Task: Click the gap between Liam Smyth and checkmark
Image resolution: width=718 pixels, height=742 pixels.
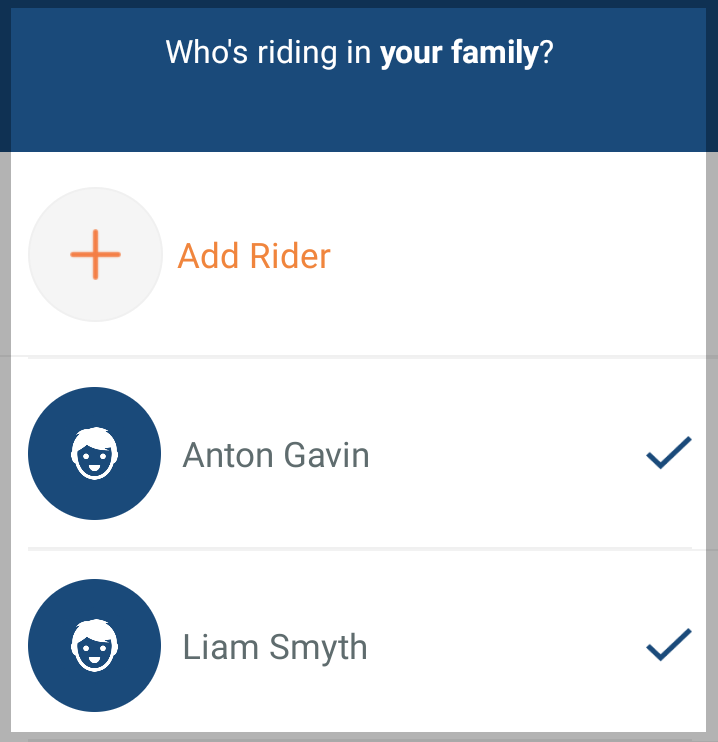Action: [x=510, y=647]
